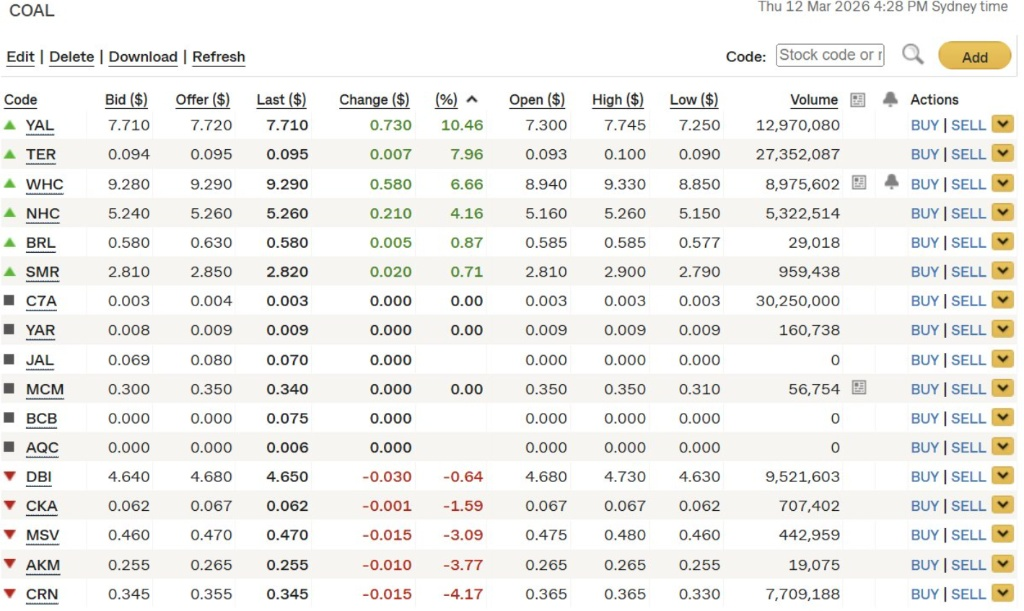Click the bell icon in column header
Screen dimensions: 1024x611
click(x=890, y=100)
